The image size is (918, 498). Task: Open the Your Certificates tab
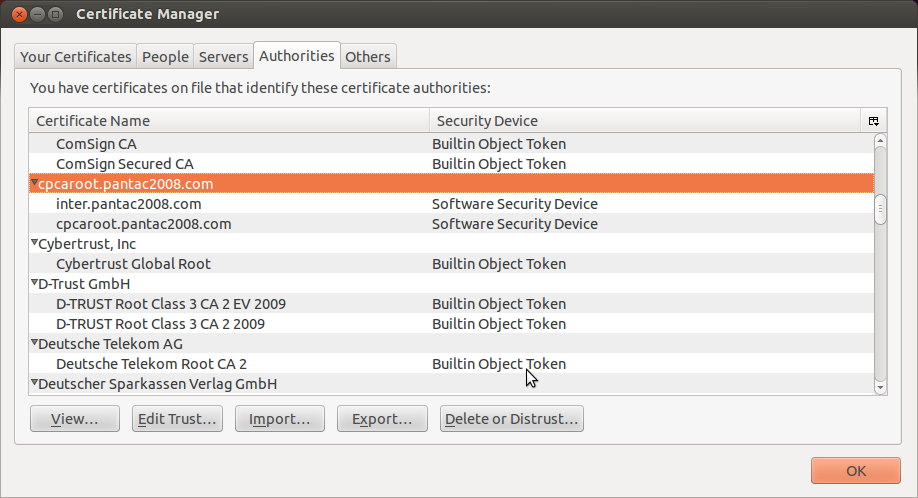click(76, 57)
